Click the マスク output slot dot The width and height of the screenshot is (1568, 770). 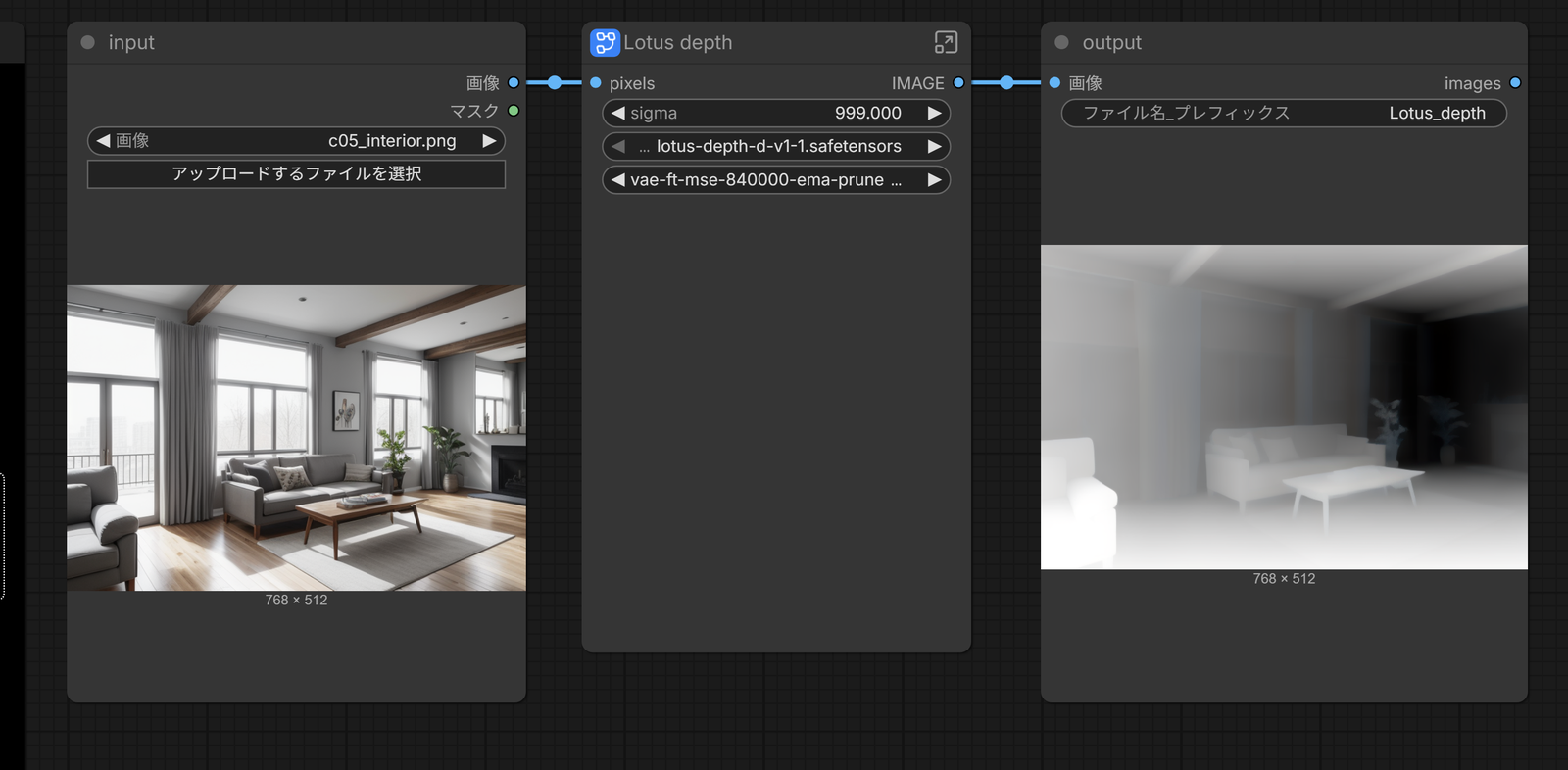click(514, 111)
